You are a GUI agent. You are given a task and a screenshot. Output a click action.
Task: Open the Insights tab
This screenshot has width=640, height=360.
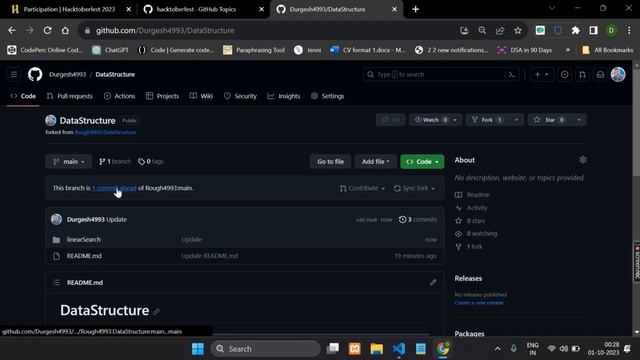point(284,96)
